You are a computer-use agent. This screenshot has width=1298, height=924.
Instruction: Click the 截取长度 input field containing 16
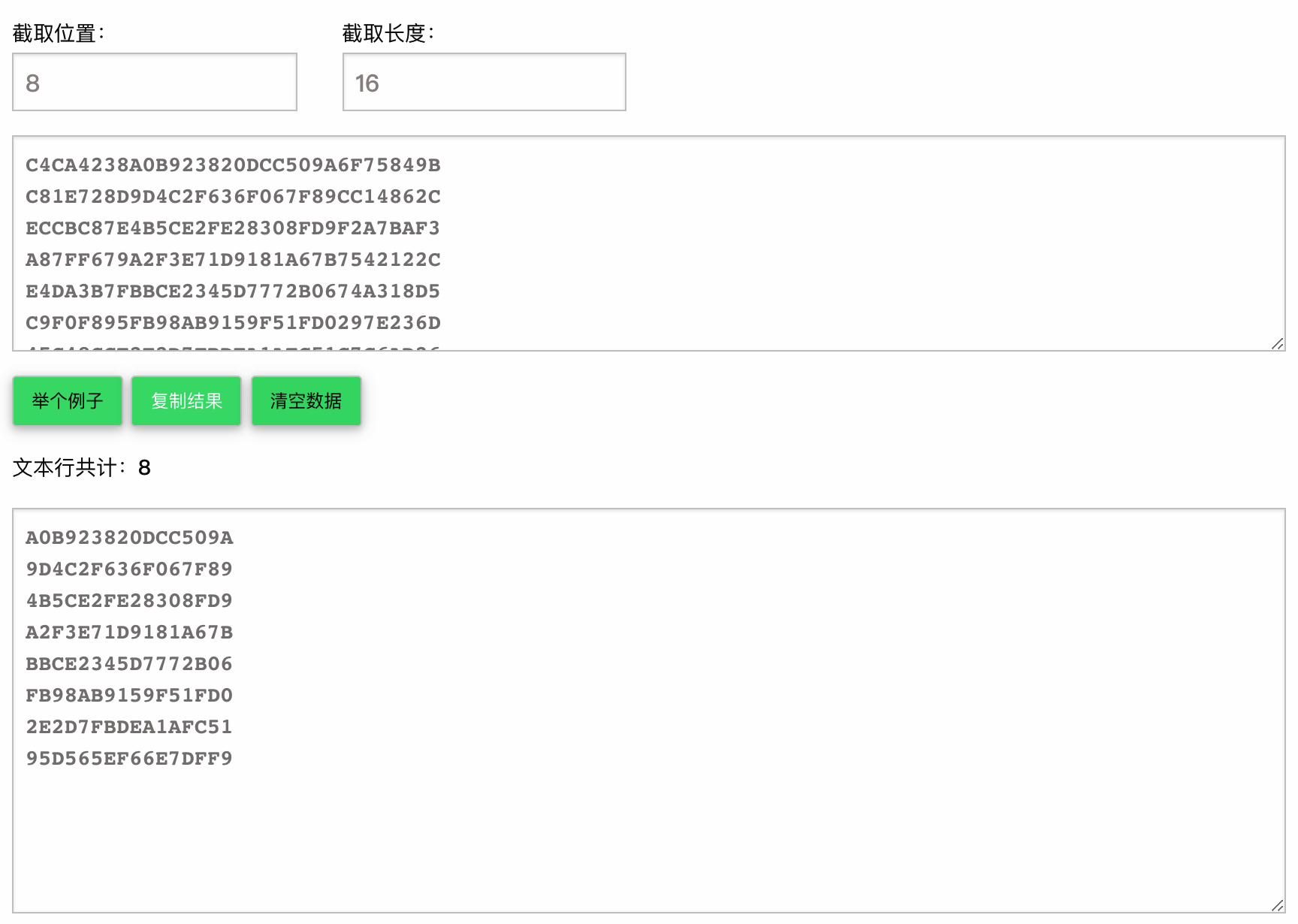[484, 82]
